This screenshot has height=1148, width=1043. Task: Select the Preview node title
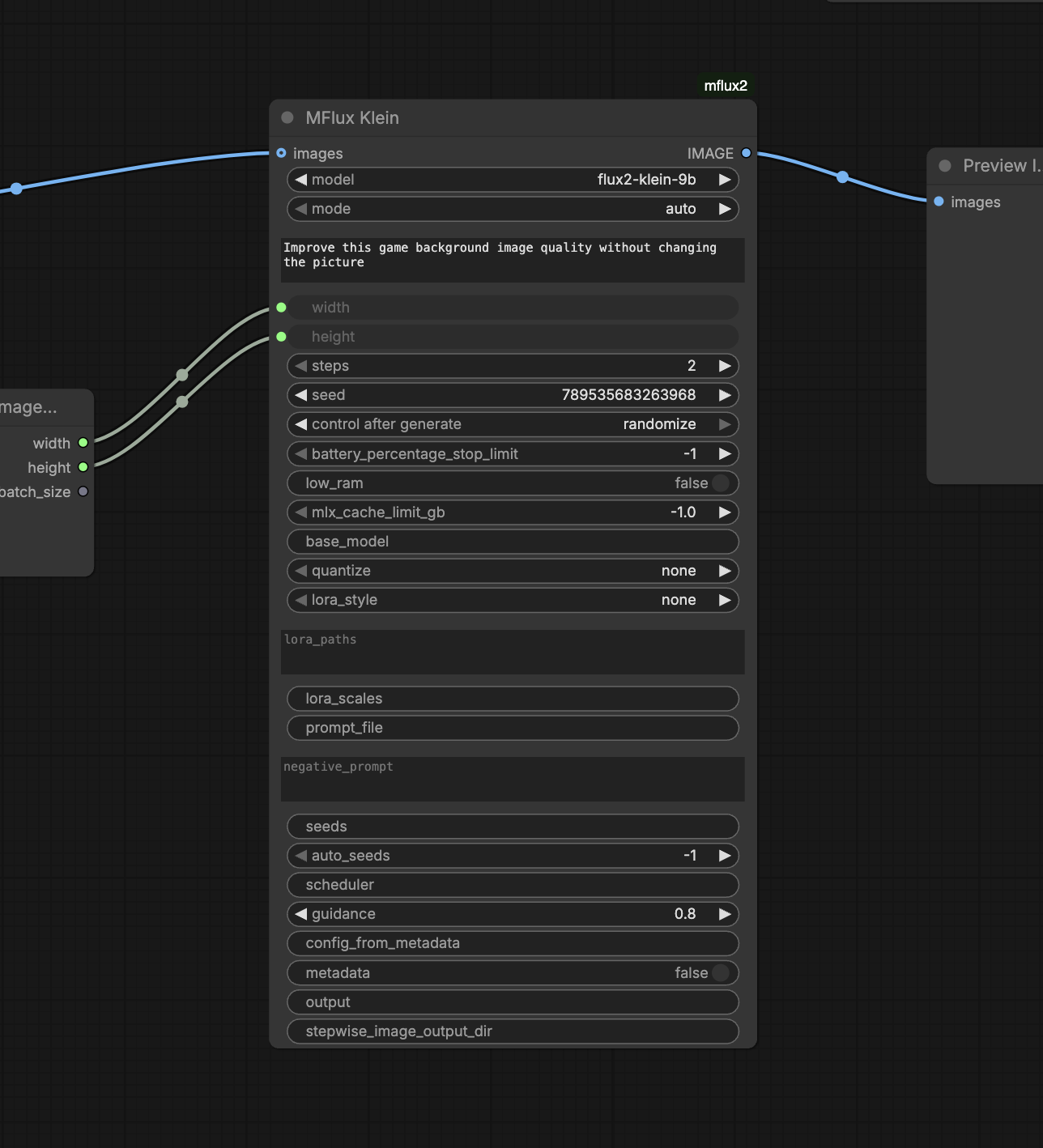click(1002, 166)
